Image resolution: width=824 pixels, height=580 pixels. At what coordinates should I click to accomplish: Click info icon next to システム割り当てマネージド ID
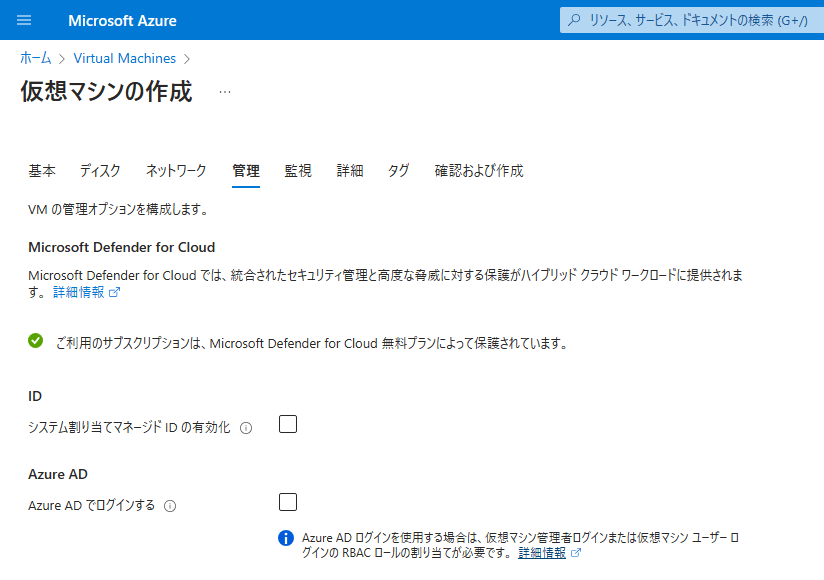click(x=246, y=428)
